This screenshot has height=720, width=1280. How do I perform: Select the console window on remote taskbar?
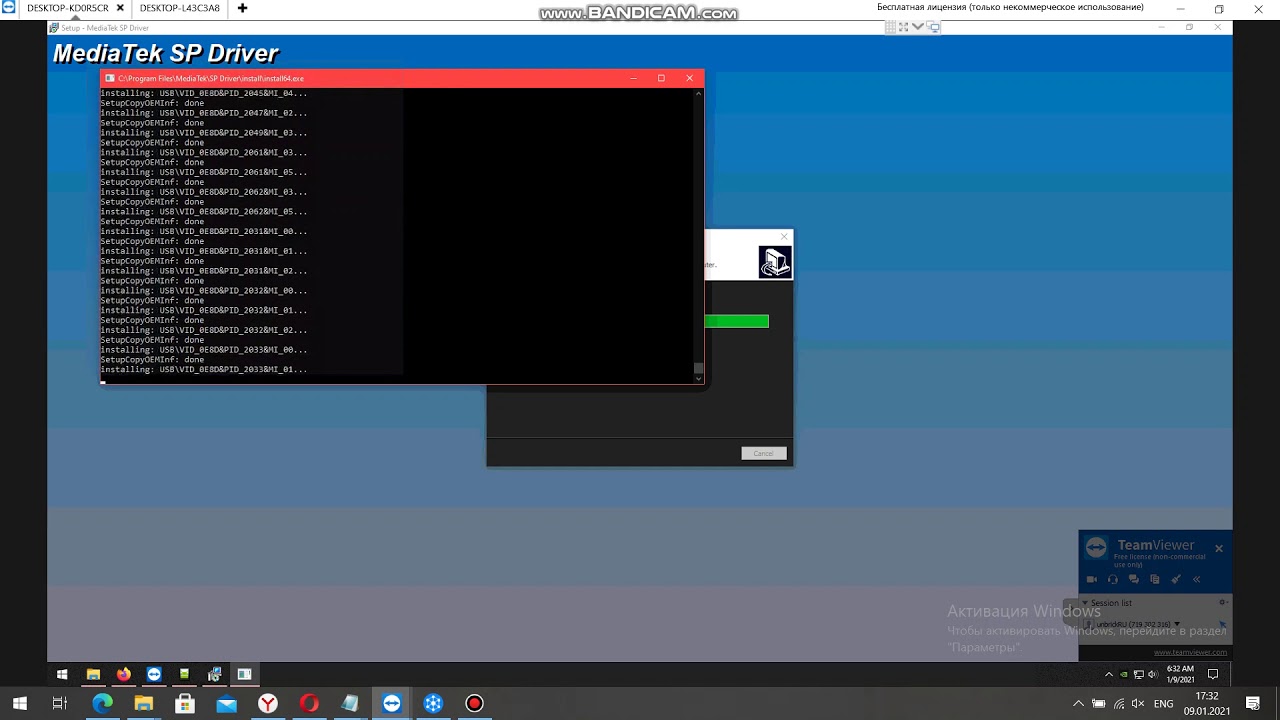click(244, 674)
